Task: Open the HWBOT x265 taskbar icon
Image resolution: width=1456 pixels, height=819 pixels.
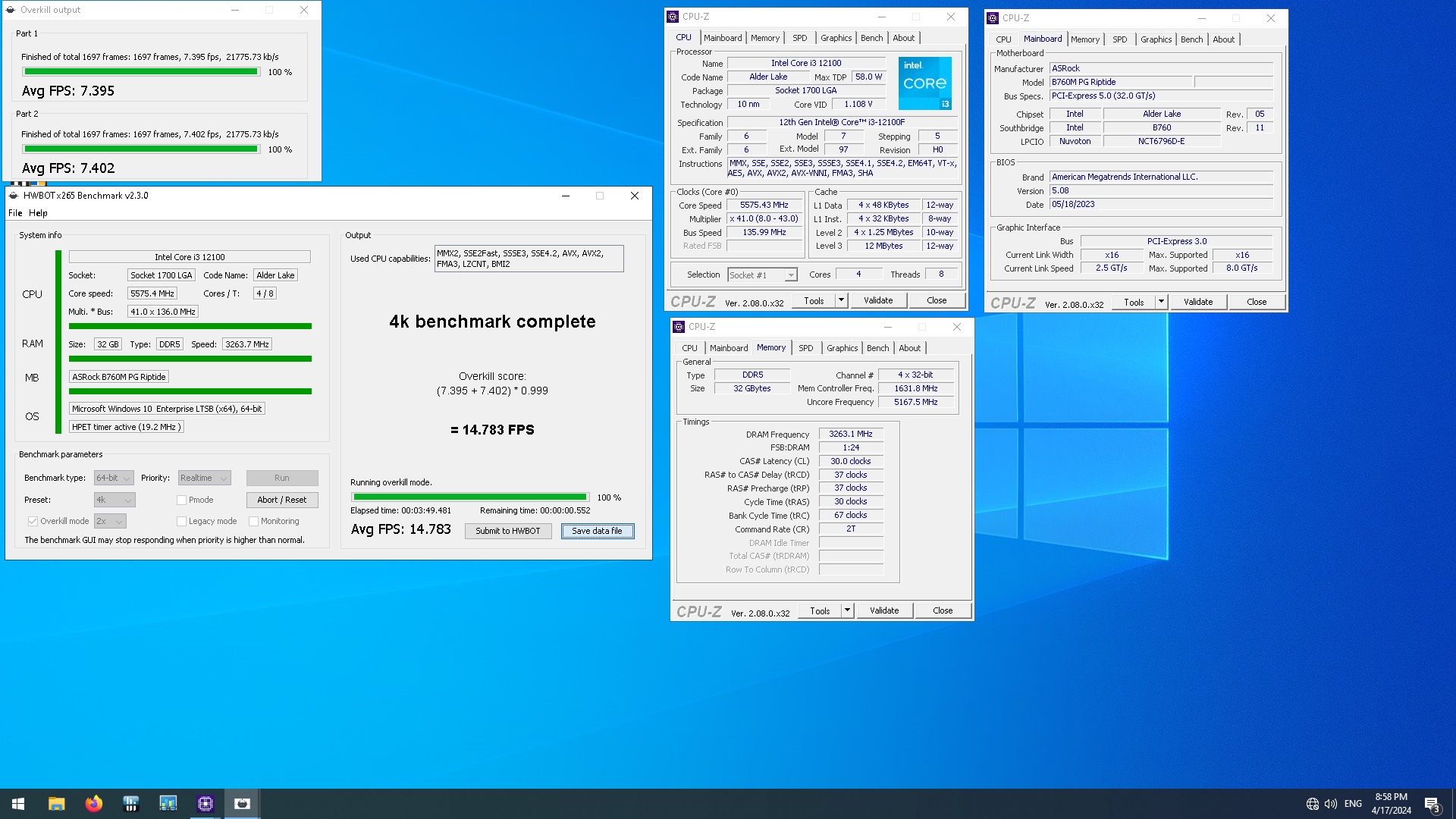Action: (242, 804)
